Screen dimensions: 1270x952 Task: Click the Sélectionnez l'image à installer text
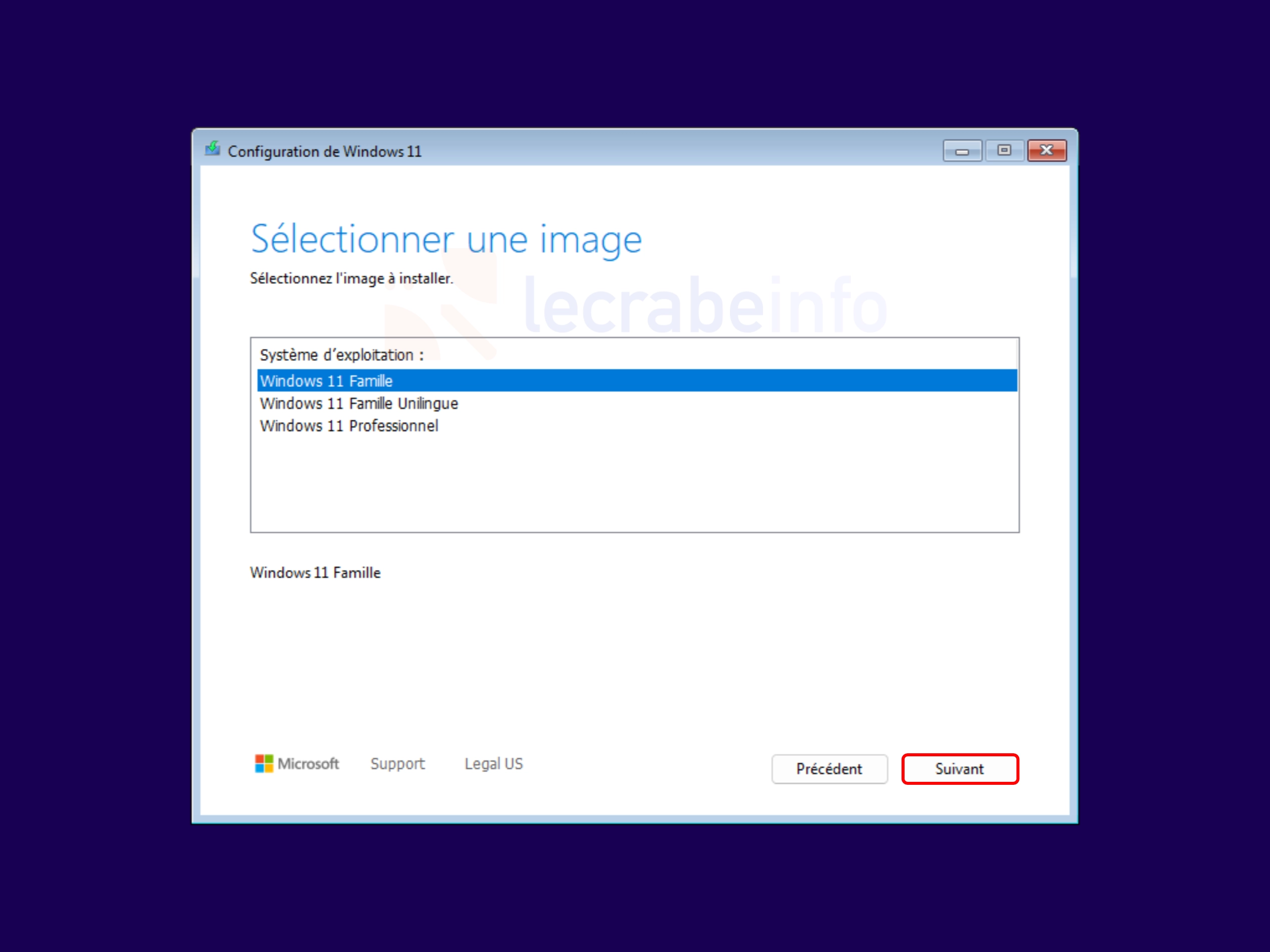coord(351,278)
